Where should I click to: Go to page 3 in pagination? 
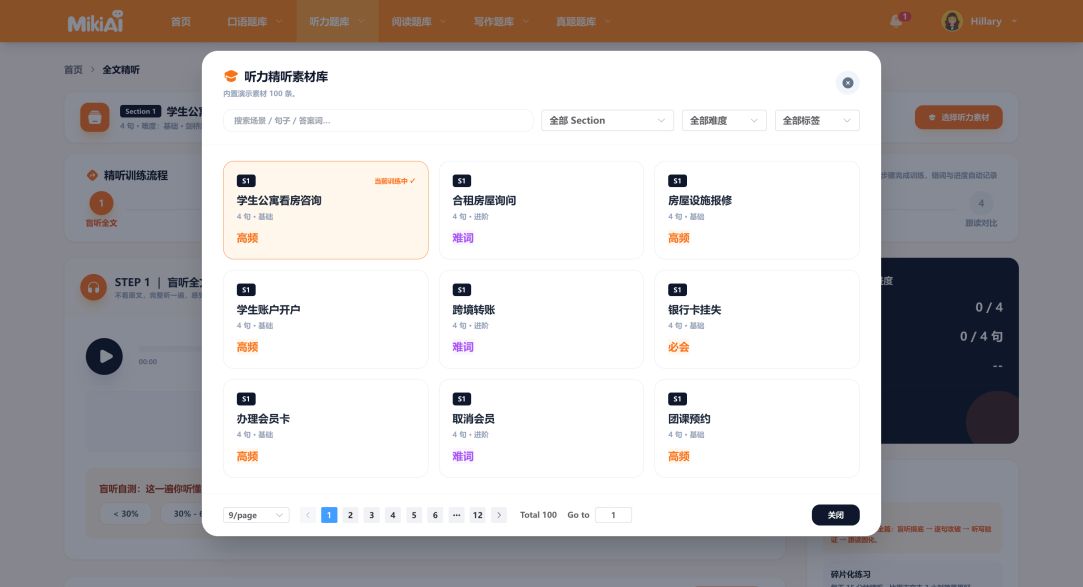tap(372, 515)
